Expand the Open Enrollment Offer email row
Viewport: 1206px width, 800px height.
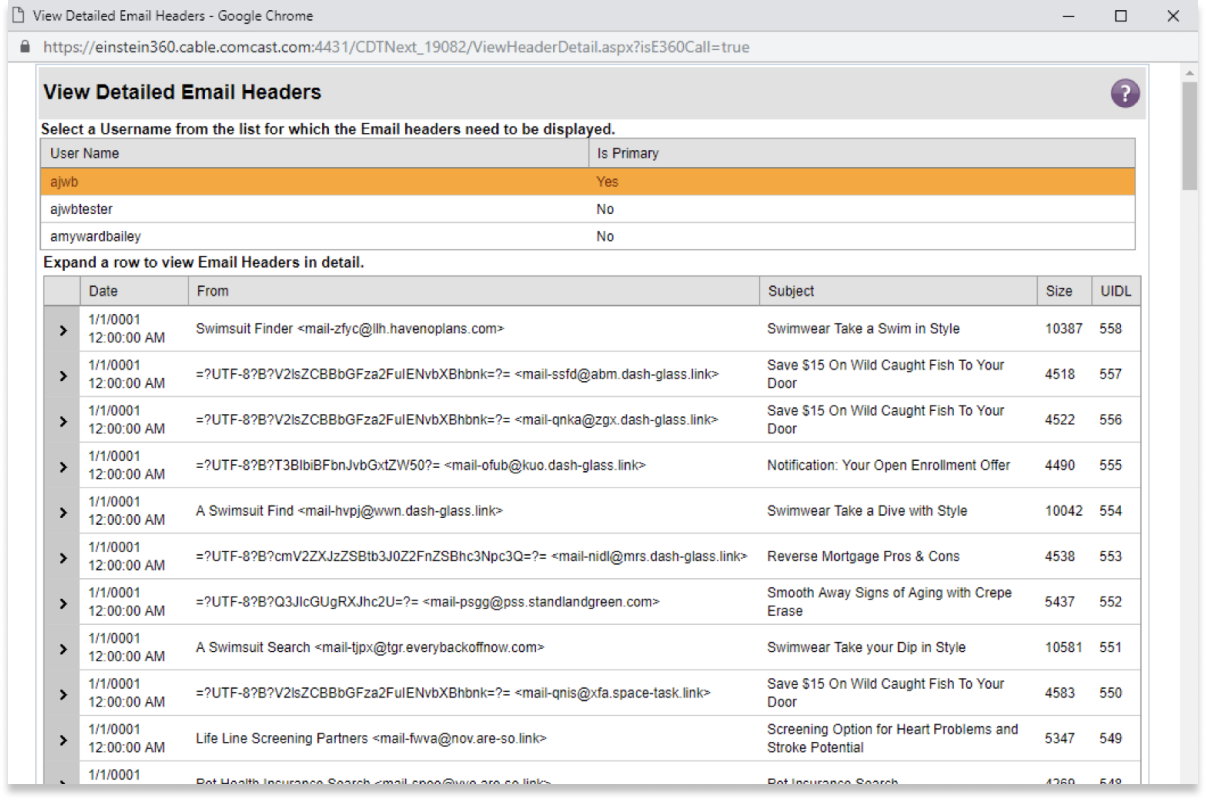(x=63, y=466)
